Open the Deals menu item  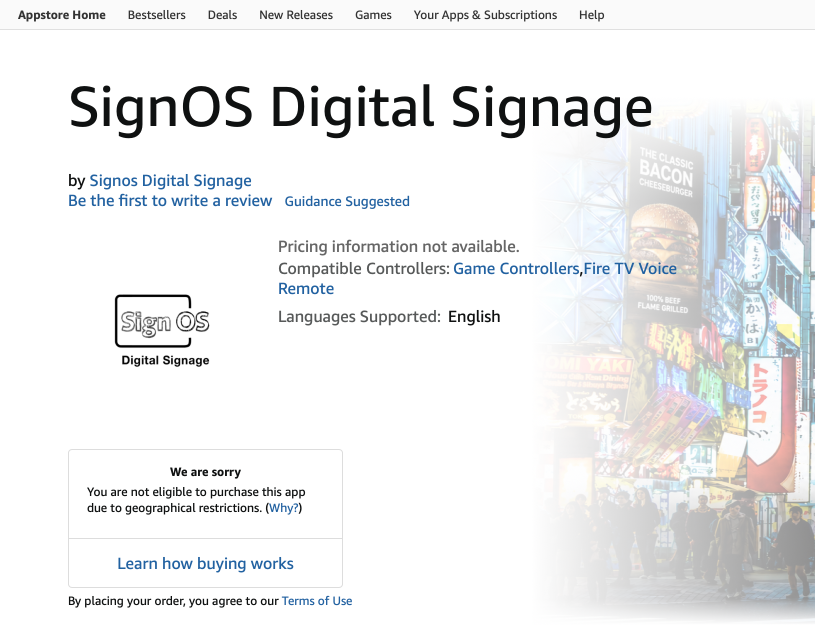[x=222, y=15]
